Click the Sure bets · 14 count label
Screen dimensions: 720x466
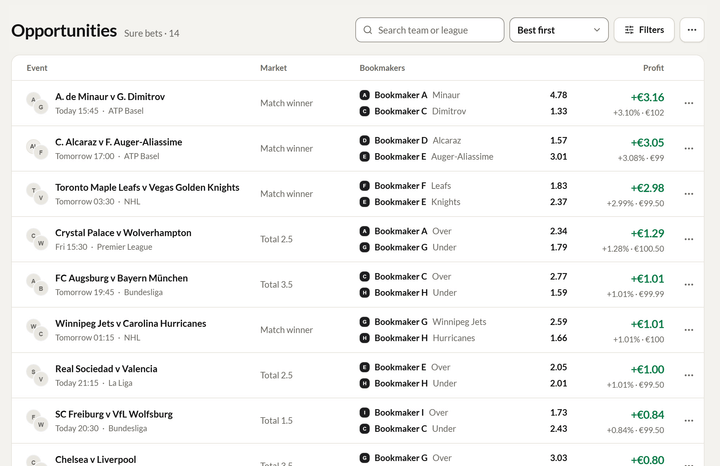coord(152,34)
